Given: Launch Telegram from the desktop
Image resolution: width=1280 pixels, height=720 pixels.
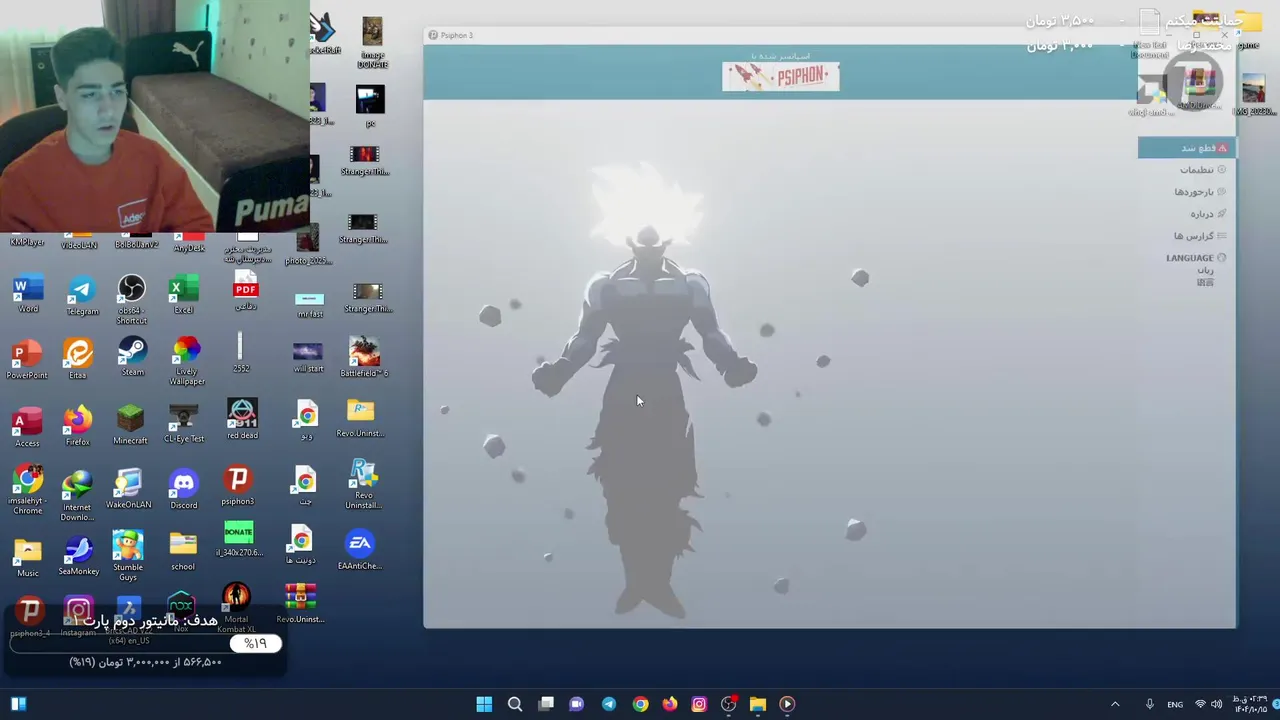Looking at the screenshot, I should tap(82, 296).
